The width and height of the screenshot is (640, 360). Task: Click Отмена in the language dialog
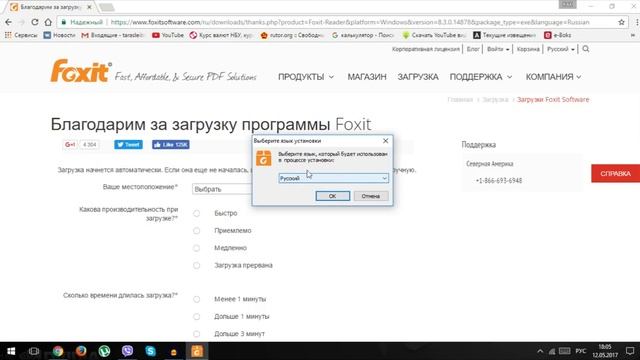coord(371,196)
